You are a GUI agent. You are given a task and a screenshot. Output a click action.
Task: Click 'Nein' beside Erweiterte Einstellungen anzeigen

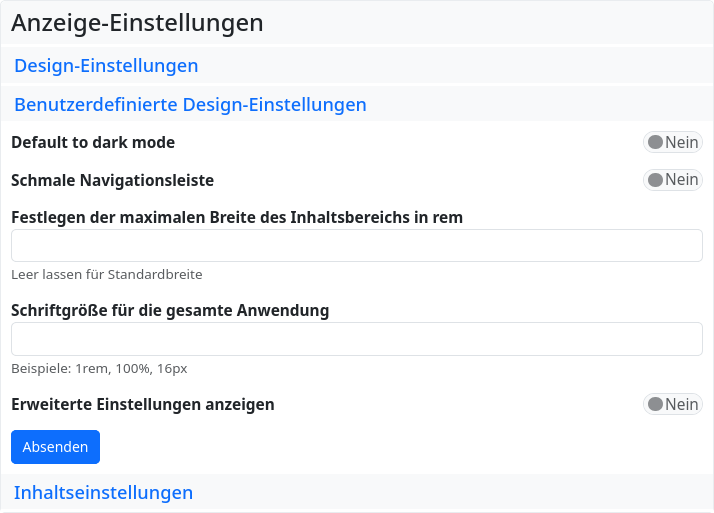pyautogui.click(x=682, y=404)
